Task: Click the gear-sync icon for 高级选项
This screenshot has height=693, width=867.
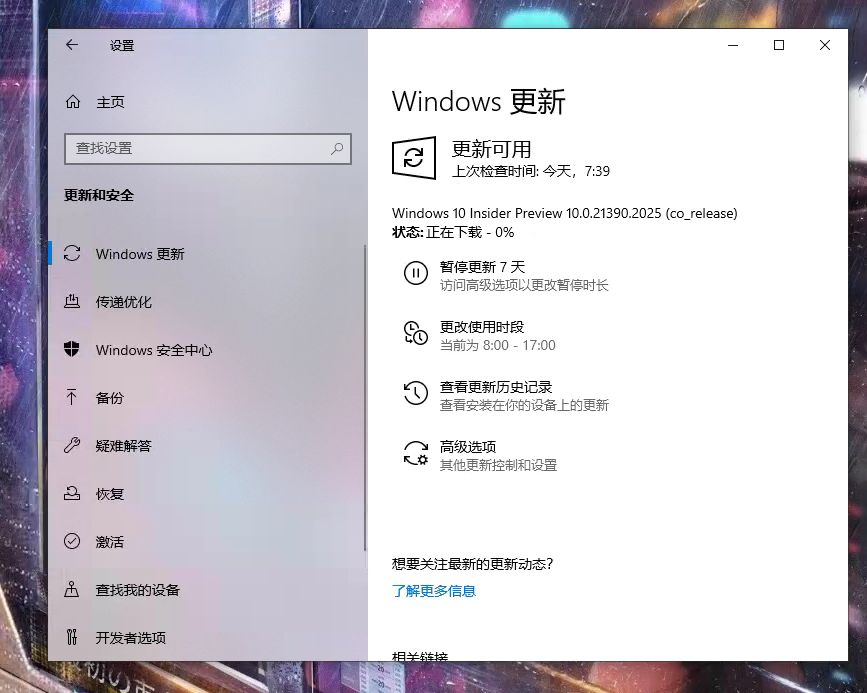Action: click(x=416, y=453)
